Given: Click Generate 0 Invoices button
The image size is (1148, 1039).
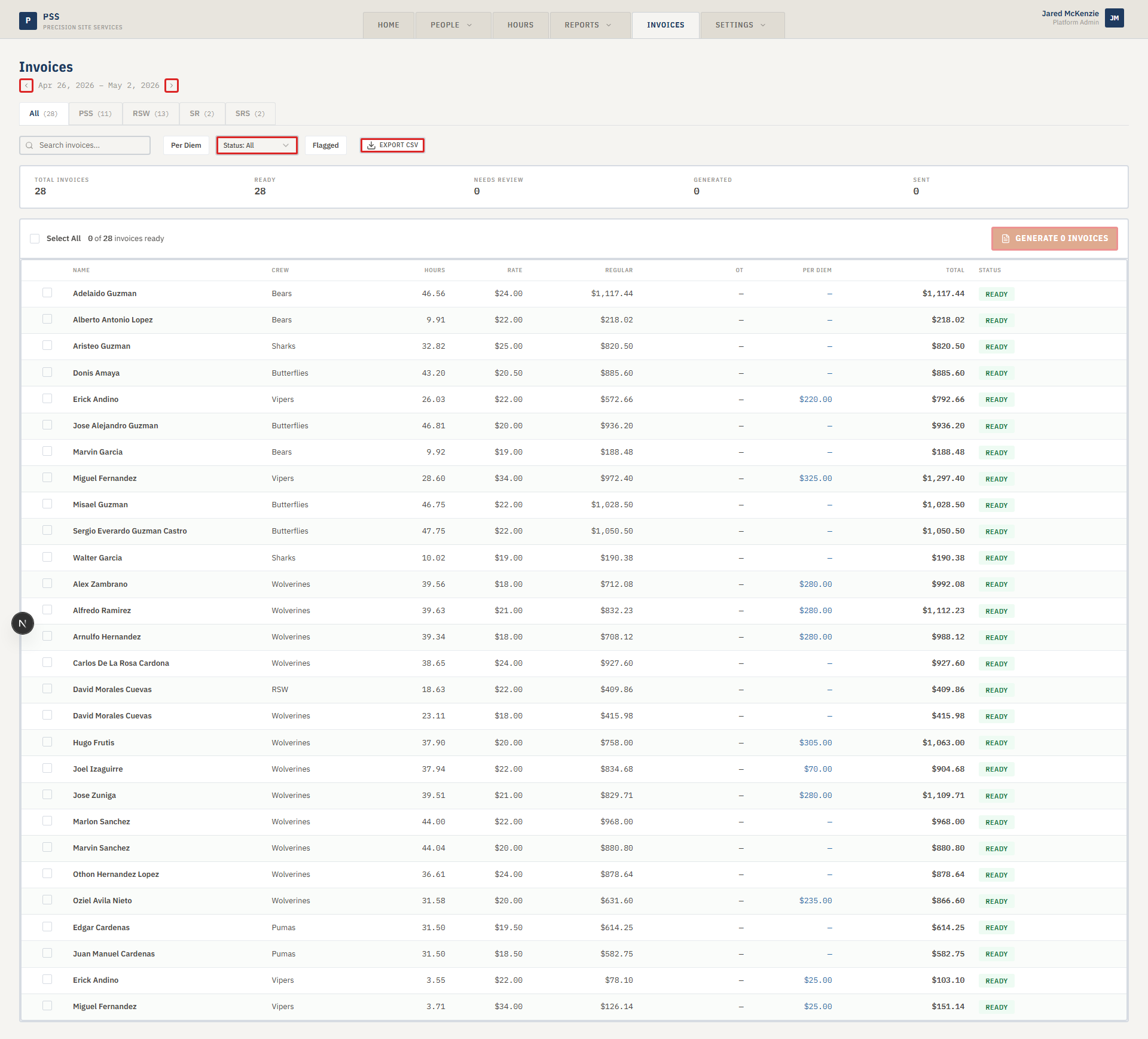Looking at the screenshot, I should click(1055, 239).
